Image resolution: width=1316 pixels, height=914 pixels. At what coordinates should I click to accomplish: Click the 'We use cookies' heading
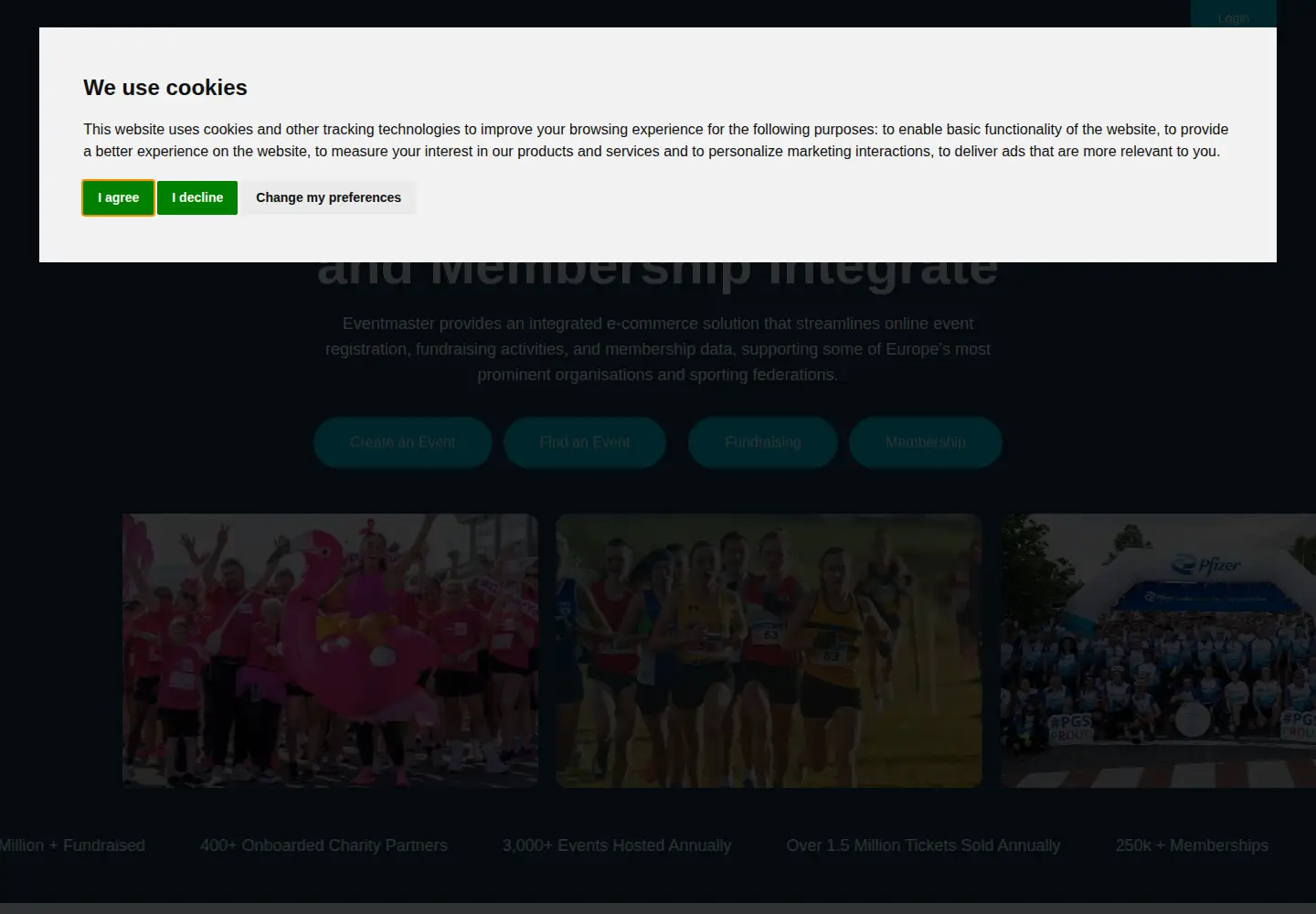click(165, 88)
